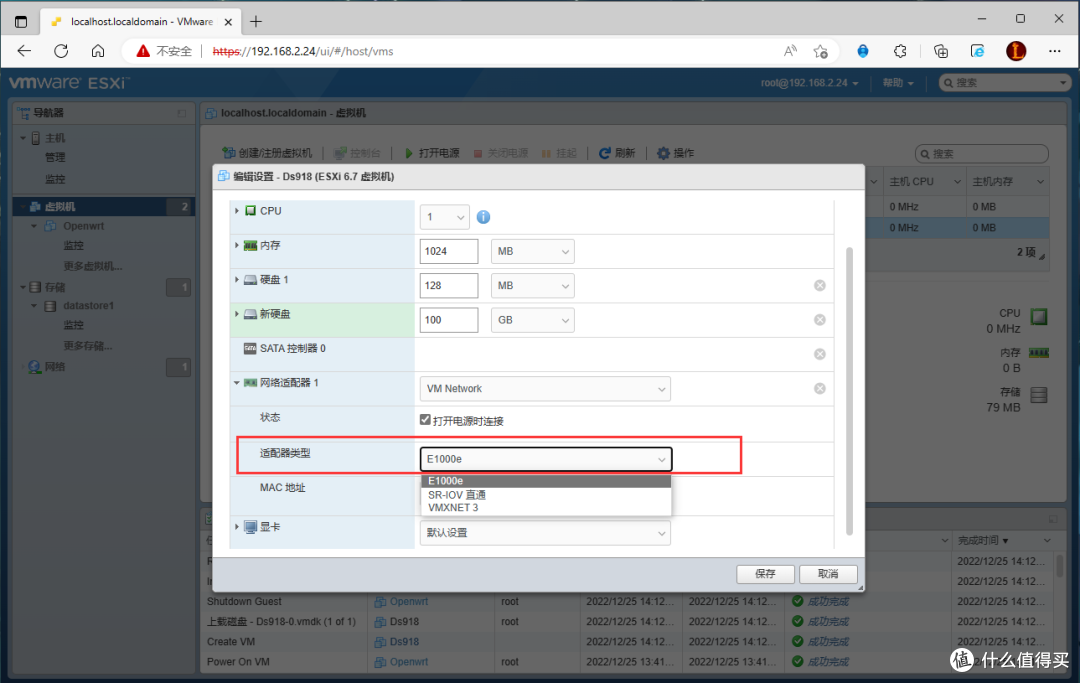
Task: Open browser favorites star icon
Action: (821, 51)
